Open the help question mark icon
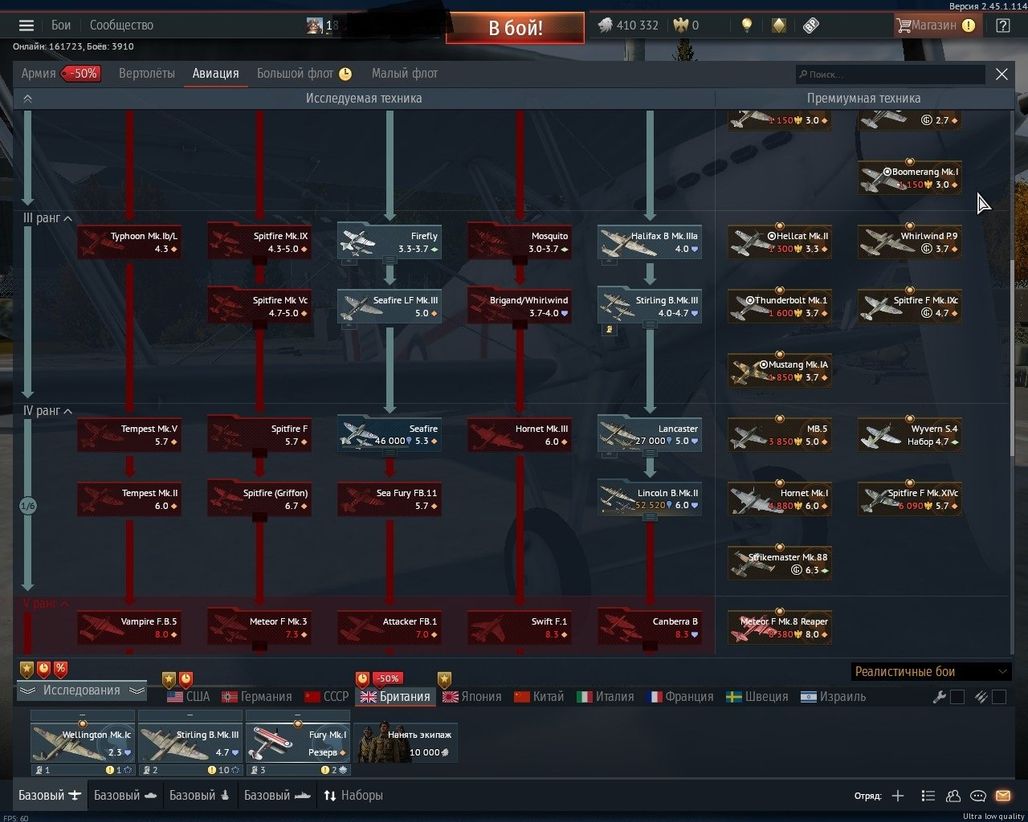Viewport: 1028px width, 822px height. 1002,26
